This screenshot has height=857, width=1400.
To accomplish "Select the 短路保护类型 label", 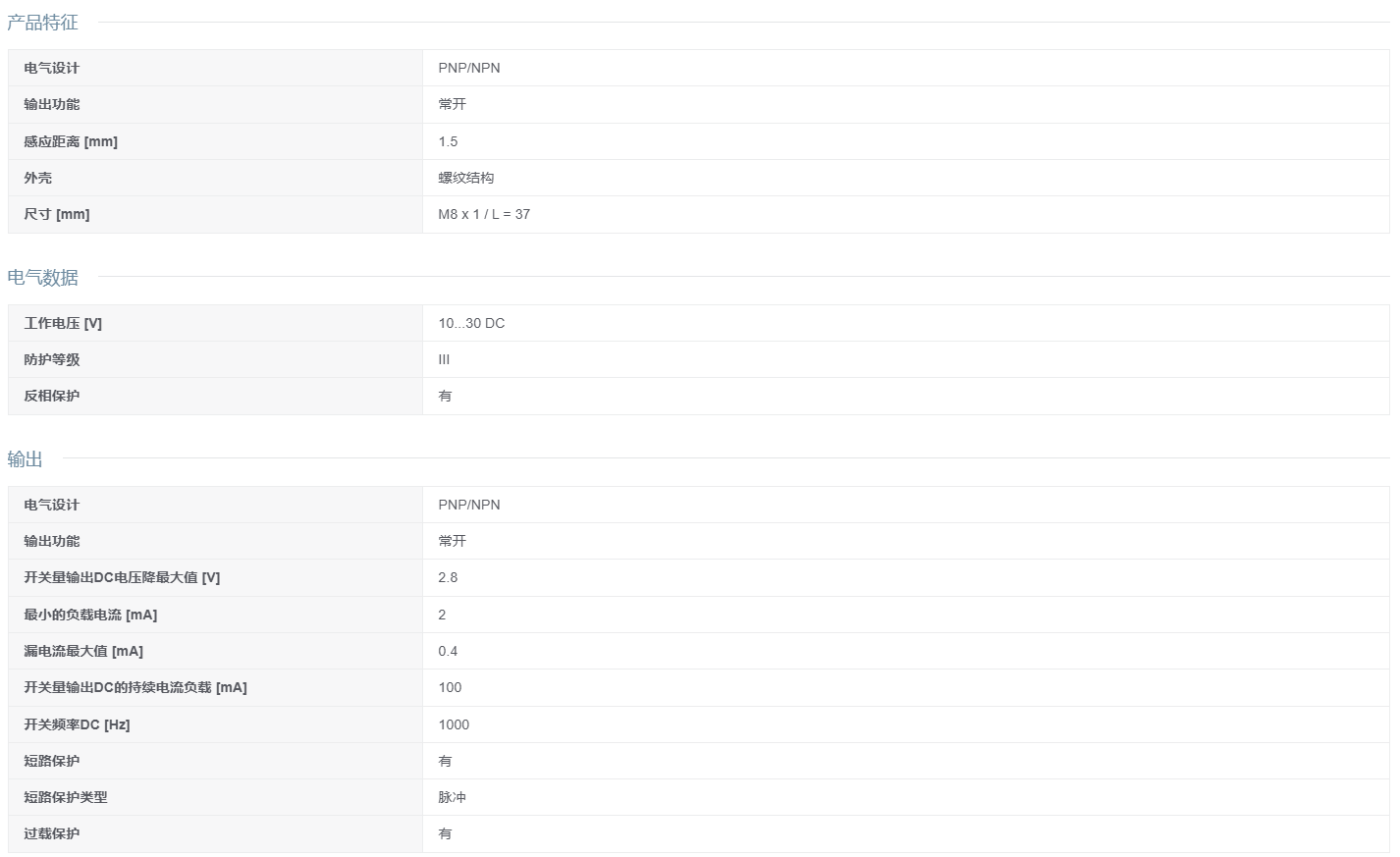I will pyautogui.click(x=66, y=797).
